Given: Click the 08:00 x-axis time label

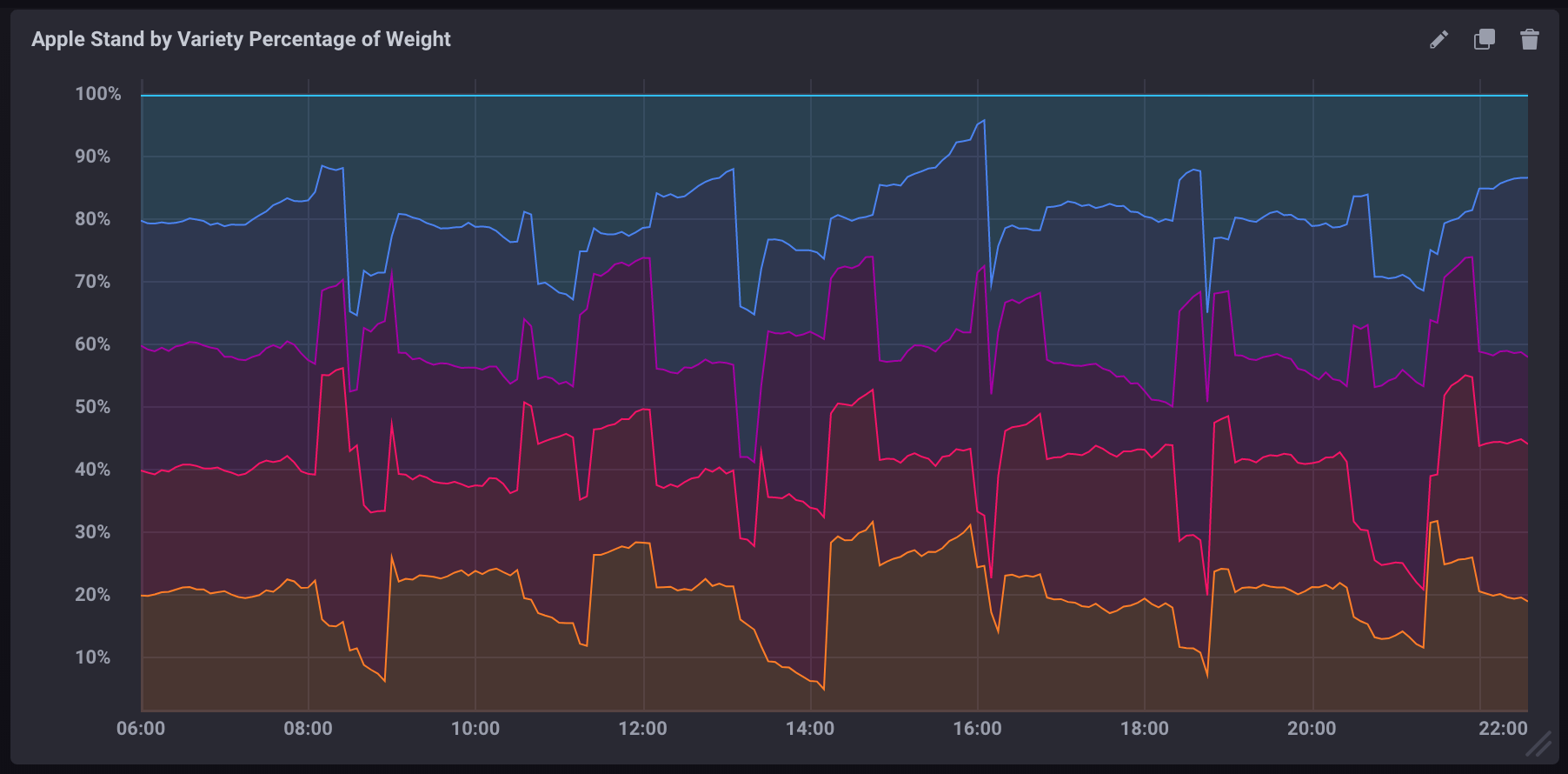Looking at the screenshot, I should click(x=308, y=729).
